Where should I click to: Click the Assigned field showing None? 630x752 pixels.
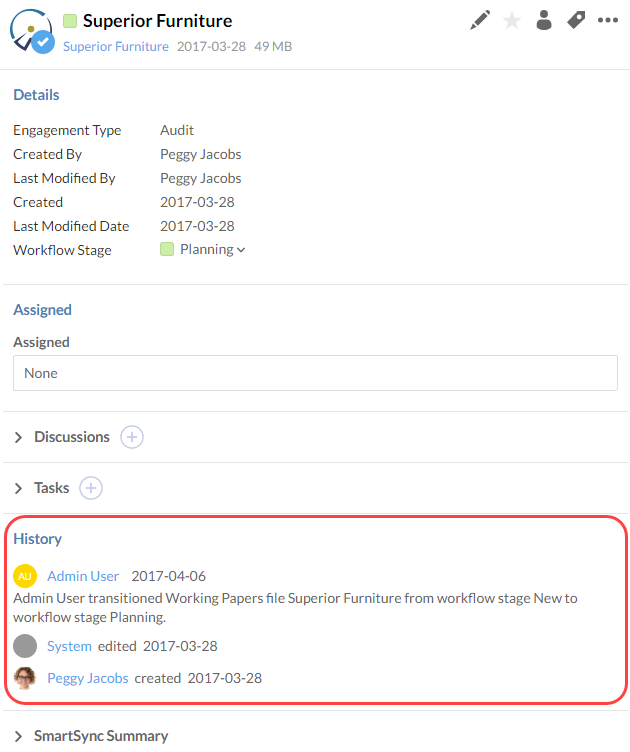[315, 373]
